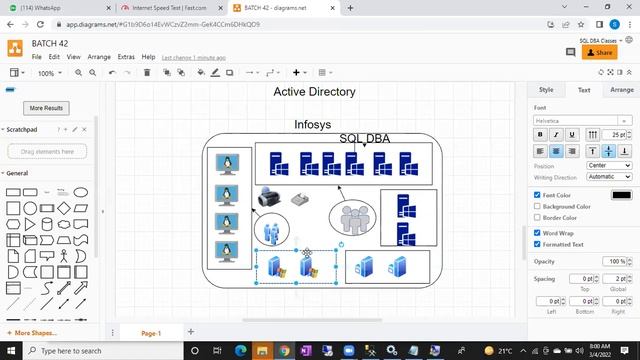Image resolution: width=640 pixels, height=360 pixels.
Task: Undo the last change
Action: coord(112,73)
